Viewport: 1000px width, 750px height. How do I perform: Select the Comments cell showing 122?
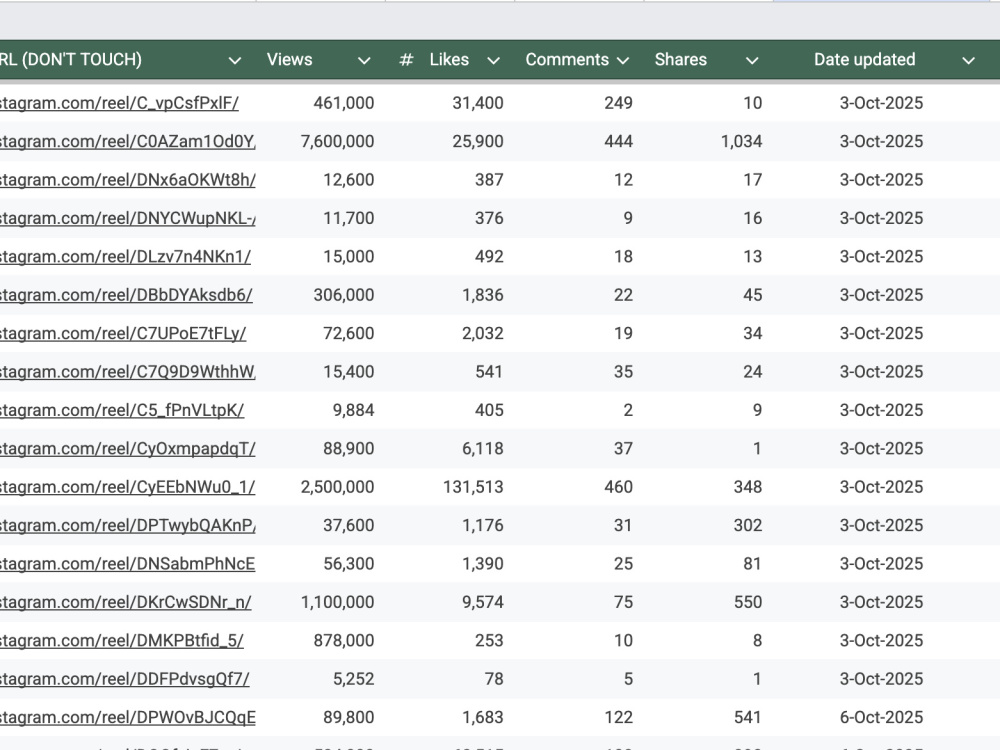coord(580,717)
